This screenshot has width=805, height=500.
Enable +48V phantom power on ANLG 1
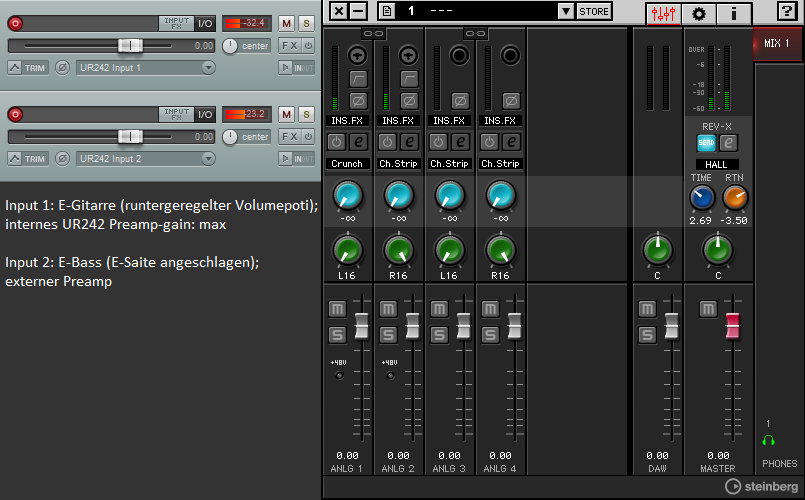click(339, 375)
